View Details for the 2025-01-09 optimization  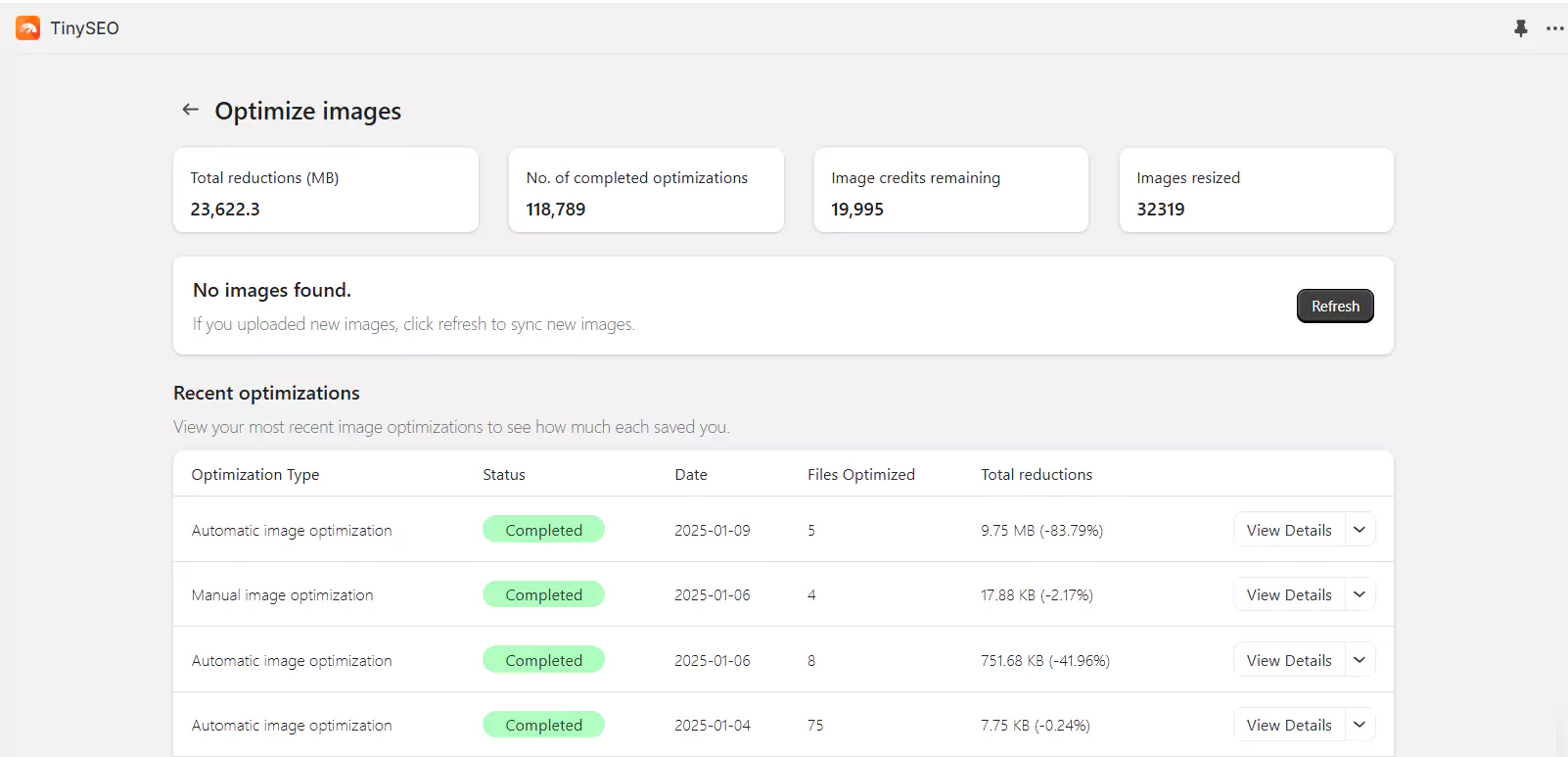[1288, 530]
